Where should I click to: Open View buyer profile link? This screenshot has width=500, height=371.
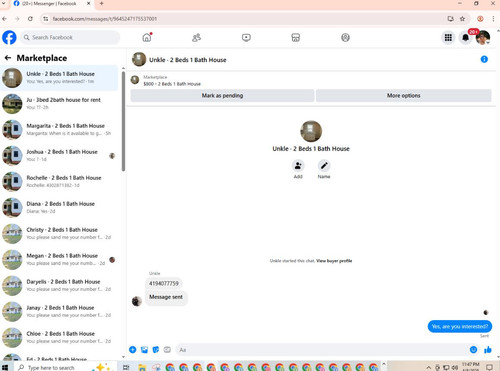coord(334,261)
